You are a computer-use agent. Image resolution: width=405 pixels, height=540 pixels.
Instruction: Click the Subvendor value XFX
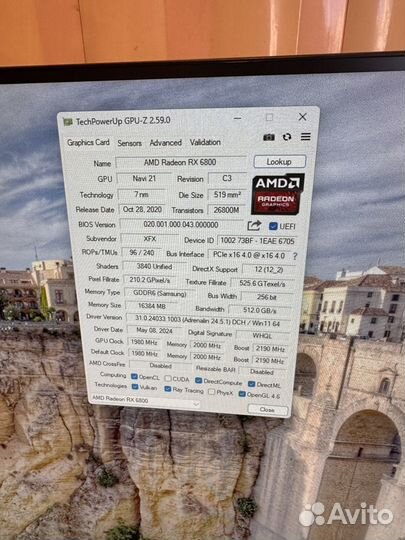[150, 239]
